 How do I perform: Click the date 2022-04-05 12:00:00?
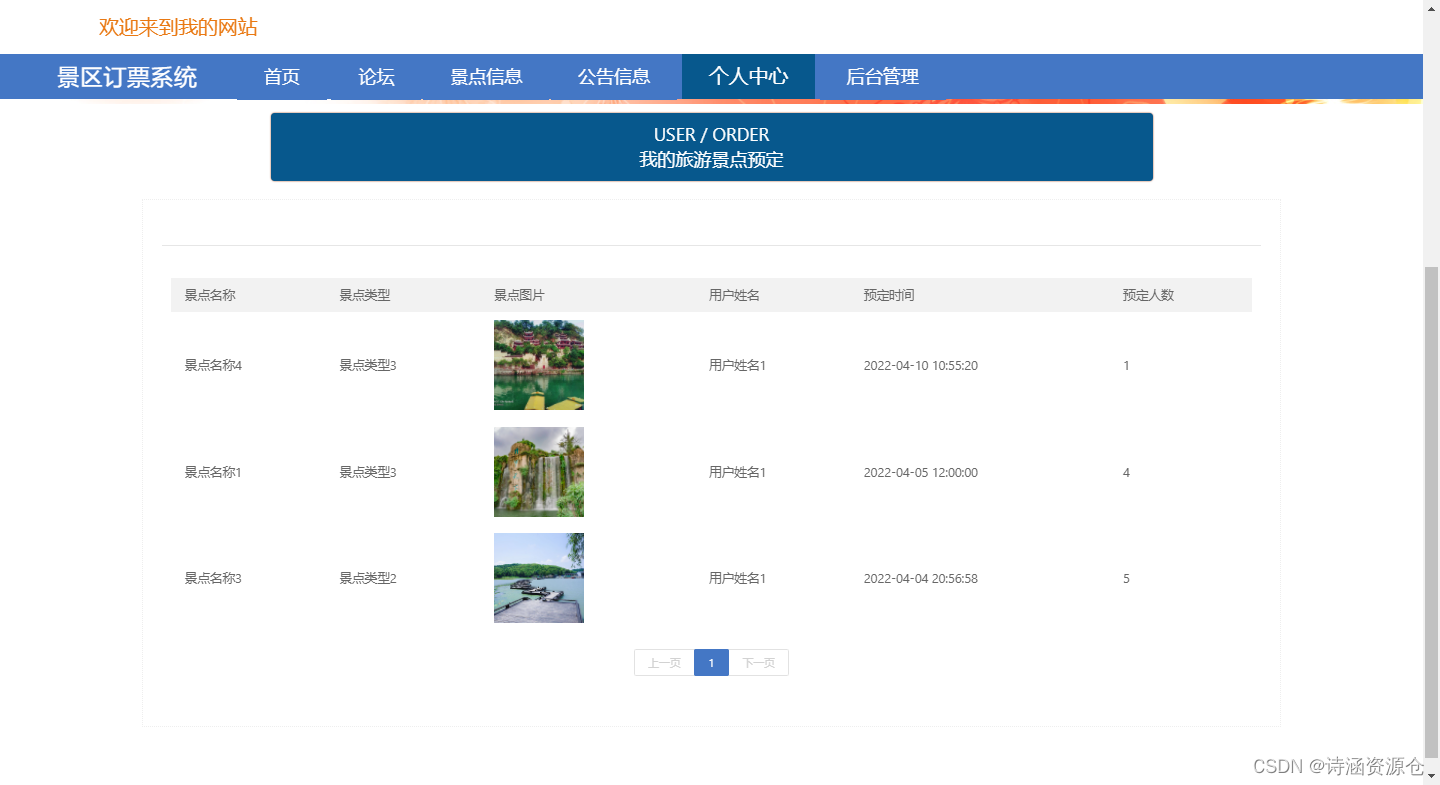[x=921, y=472]
